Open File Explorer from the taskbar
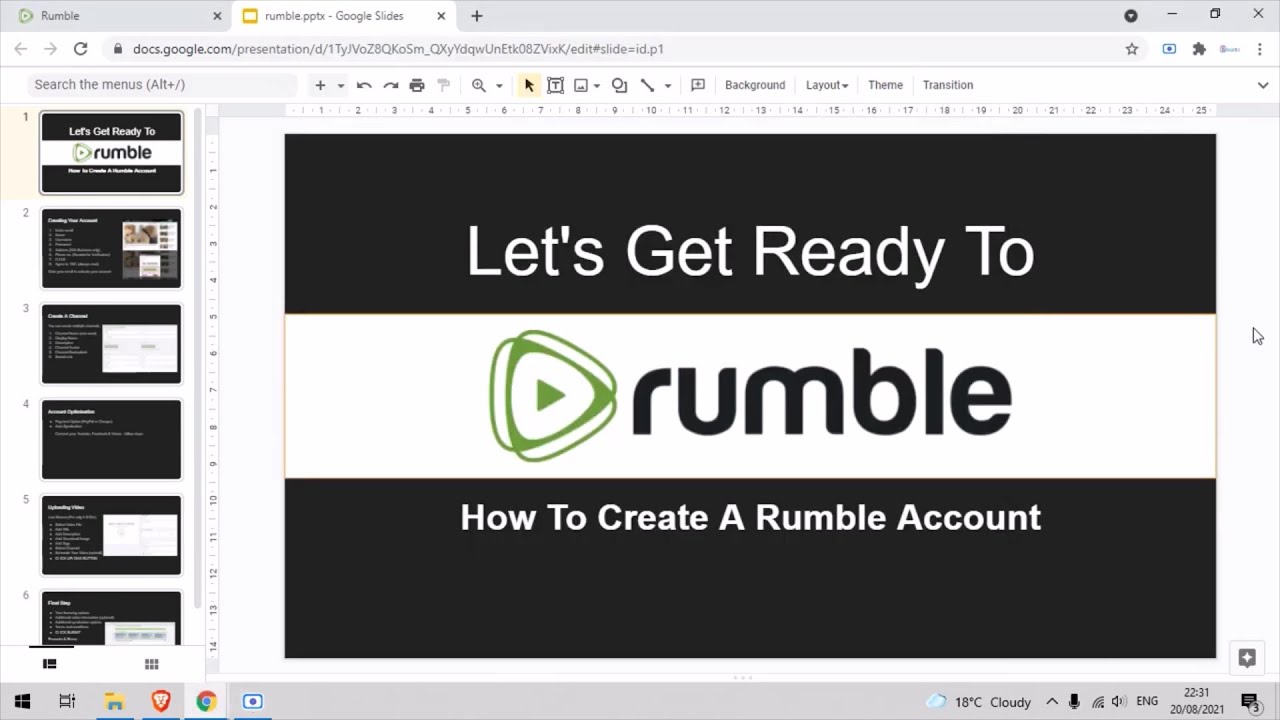 113,702
